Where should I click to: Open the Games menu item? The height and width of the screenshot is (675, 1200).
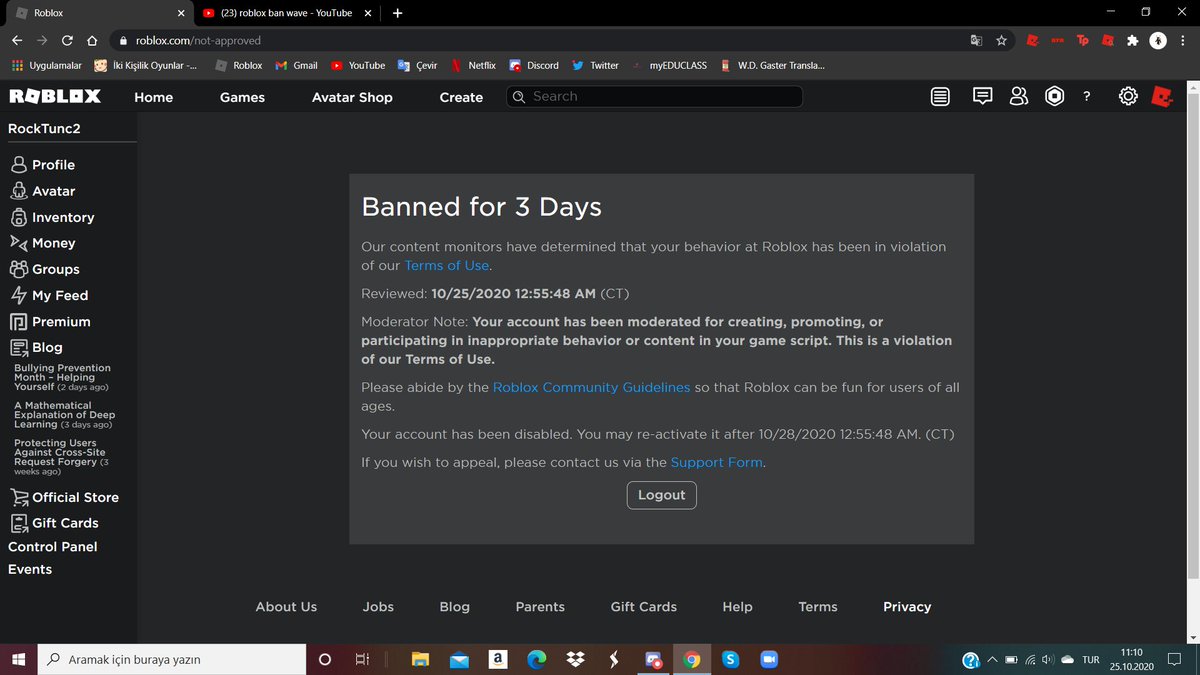(242, 97)
